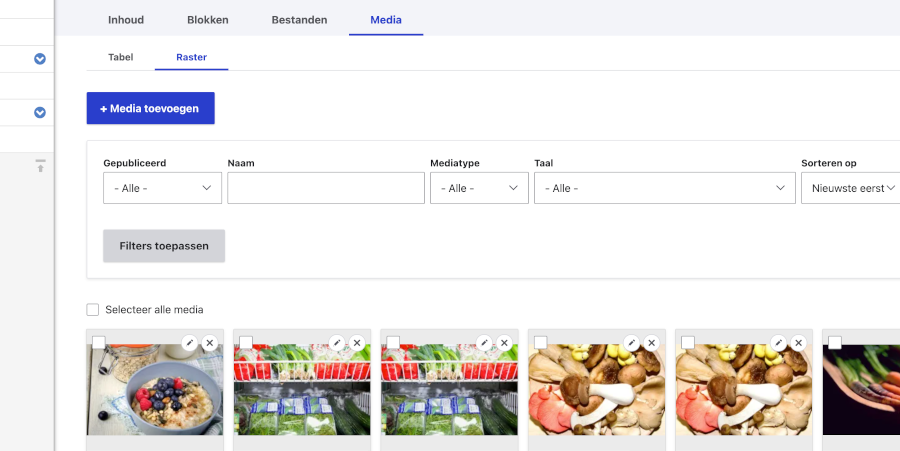The height and width of the screenshot is (451, 900).
Task: Select checkbox on the carrots image
Action: pyautogui.click(x=835, y=343)
